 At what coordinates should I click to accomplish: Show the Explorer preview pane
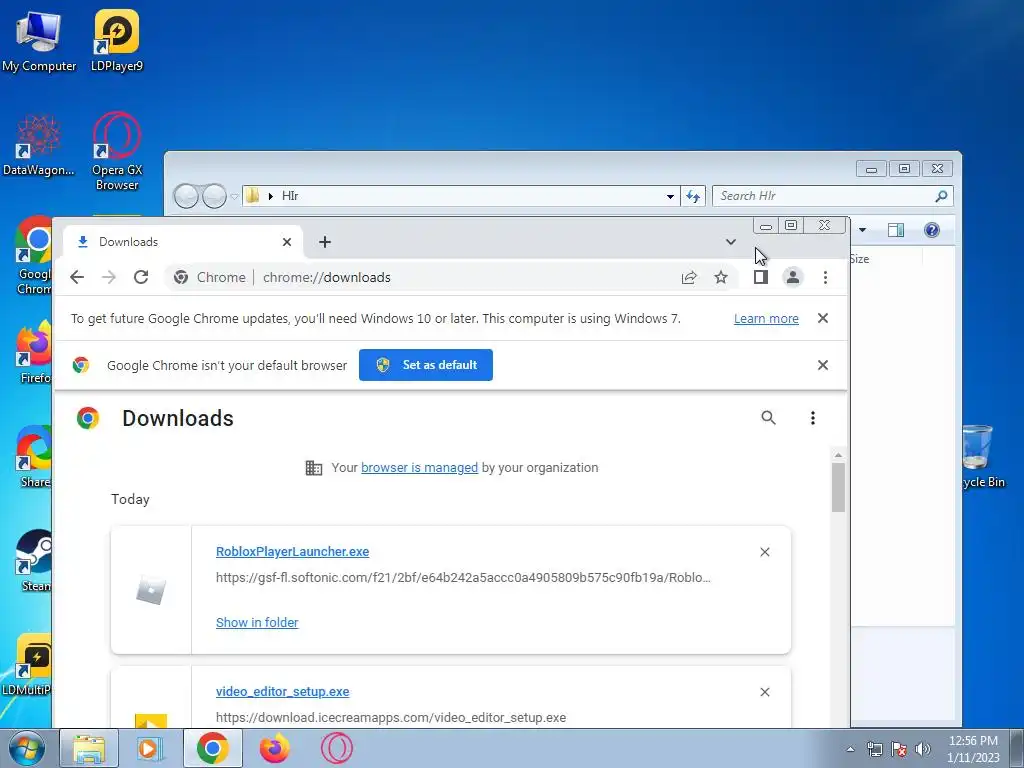pyautogui.click(x=896, y=230)
